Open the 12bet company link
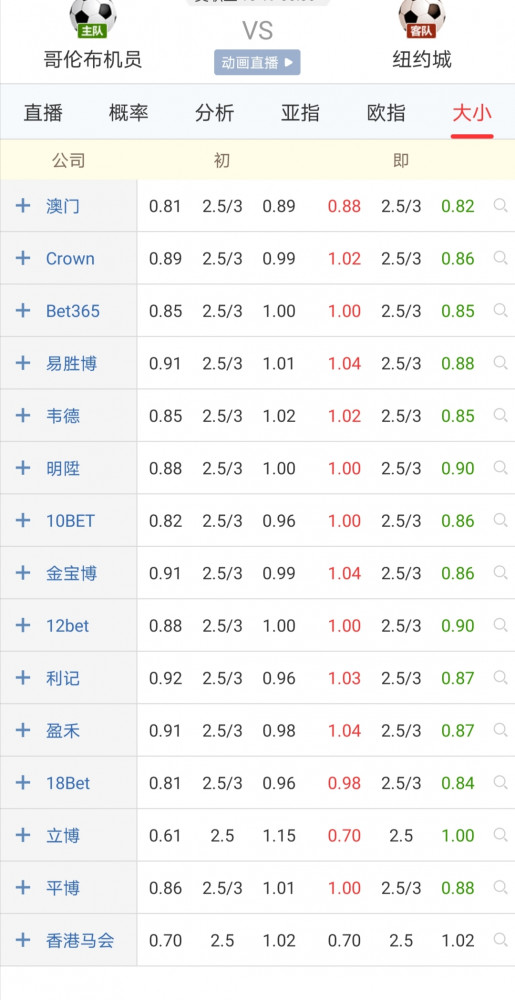The height and width of the screenshot is (1000, 515). 68,626
